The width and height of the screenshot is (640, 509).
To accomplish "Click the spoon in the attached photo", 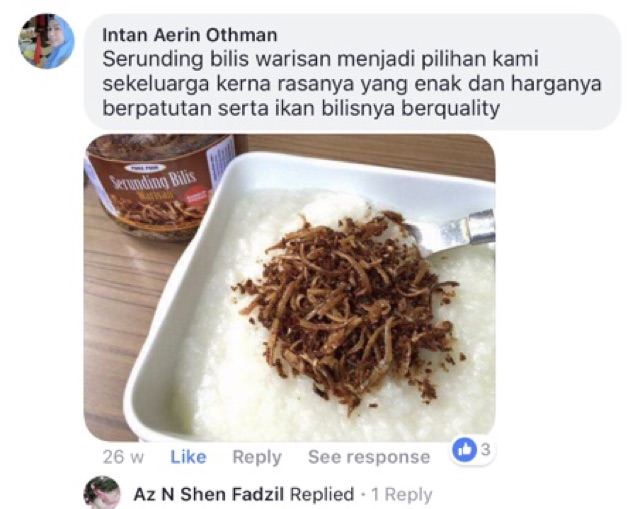I will pyautogui.click(x=451, y=233).
